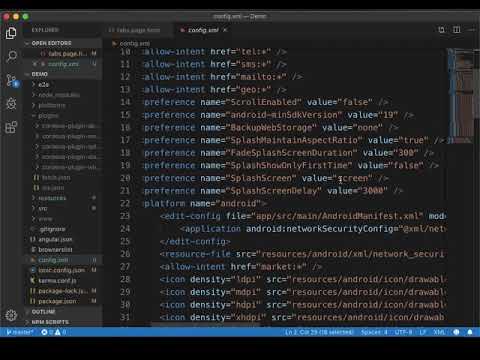Click the UTF-8 encoding indicator
480x360 pixels.
(403, 332)
